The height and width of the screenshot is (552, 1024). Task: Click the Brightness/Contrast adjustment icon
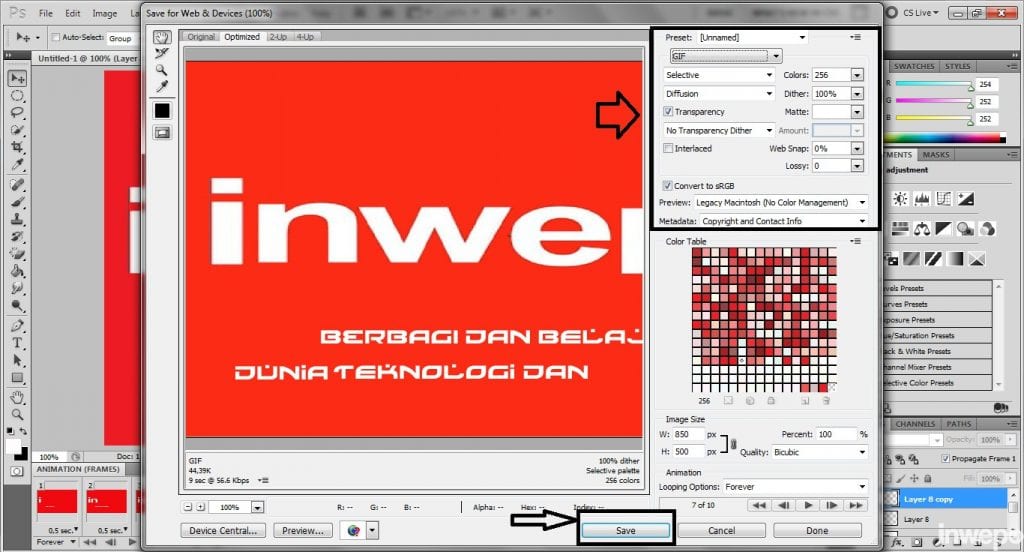coord(901,199)
